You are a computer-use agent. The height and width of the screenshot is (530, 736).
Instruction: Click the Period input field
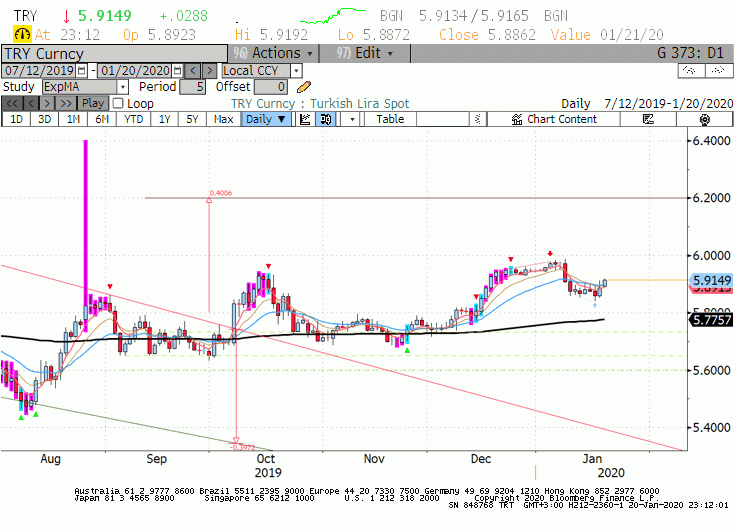tap(192, 87)
